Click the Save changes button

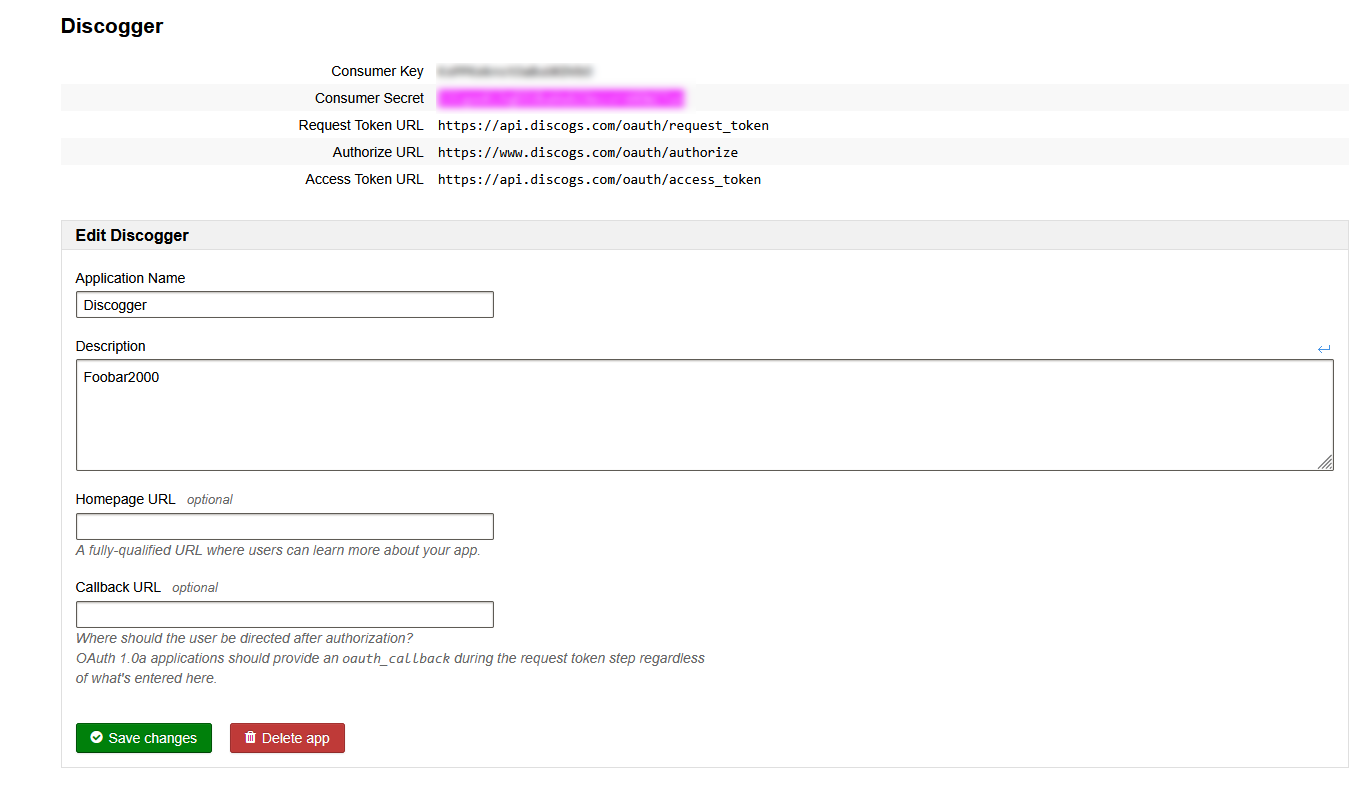[x=144, y=738]
